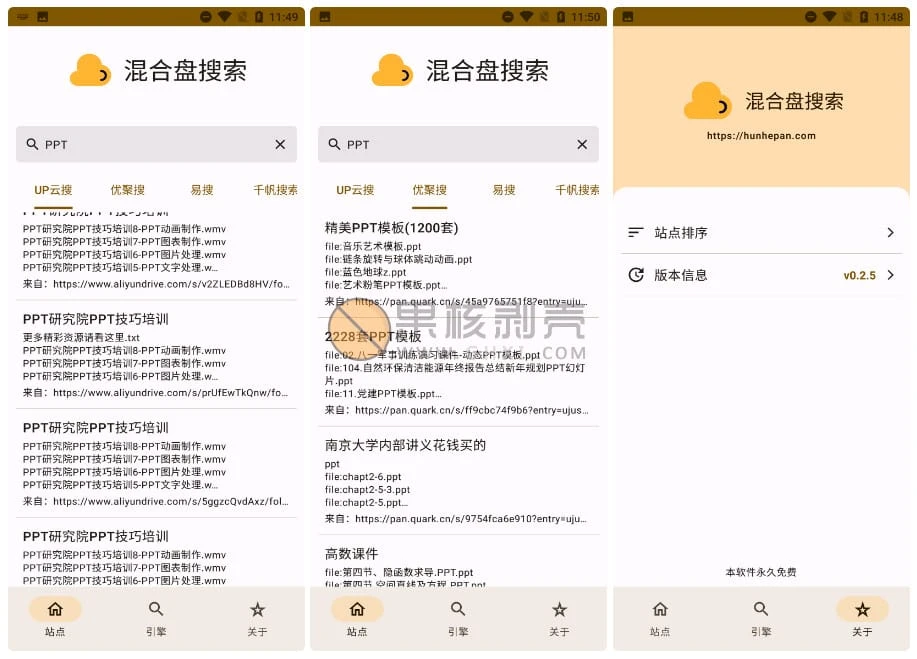This screenshot has width=917, height=659.
Task: Select the 易搜 tab in middle screen
Action: pyautogui.click(x=504, y=190)
